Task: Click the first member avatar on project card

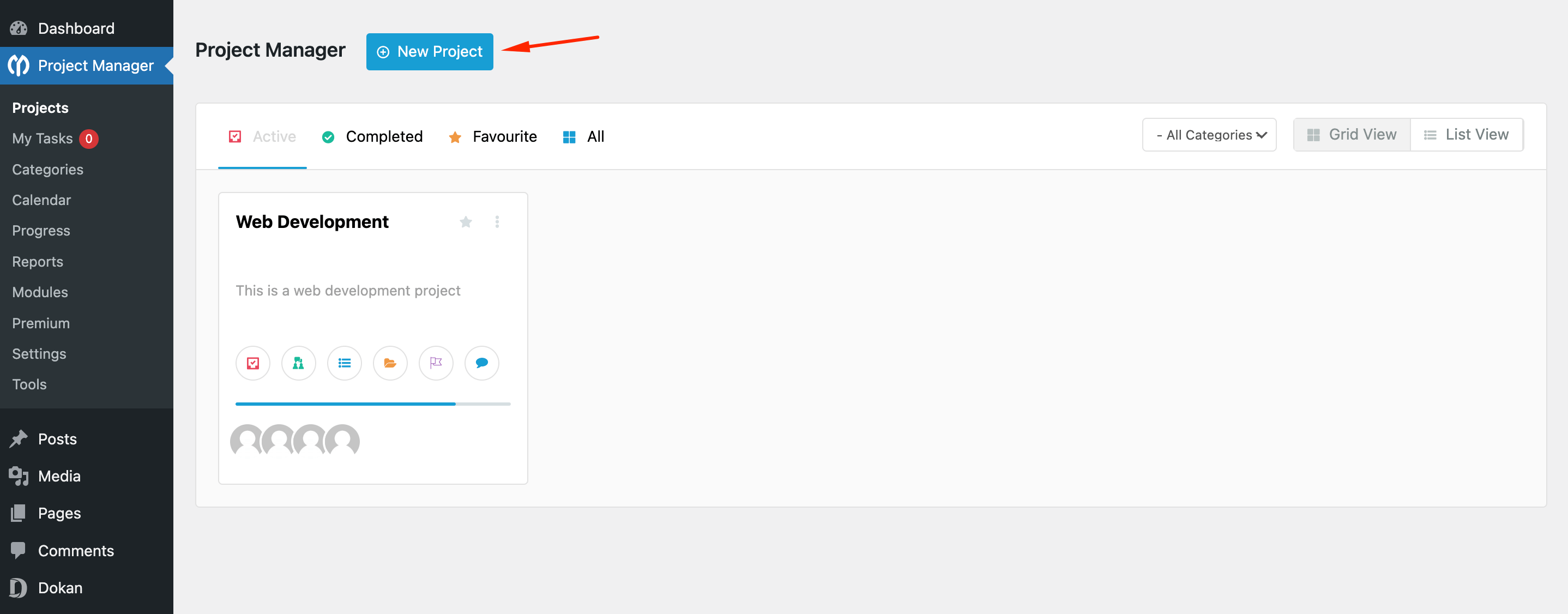Action: [246, 441]
